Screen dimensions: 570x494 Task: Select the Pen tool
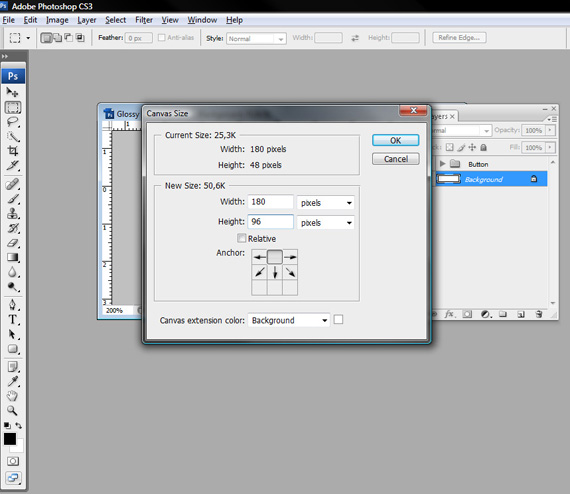click(13, 305)
